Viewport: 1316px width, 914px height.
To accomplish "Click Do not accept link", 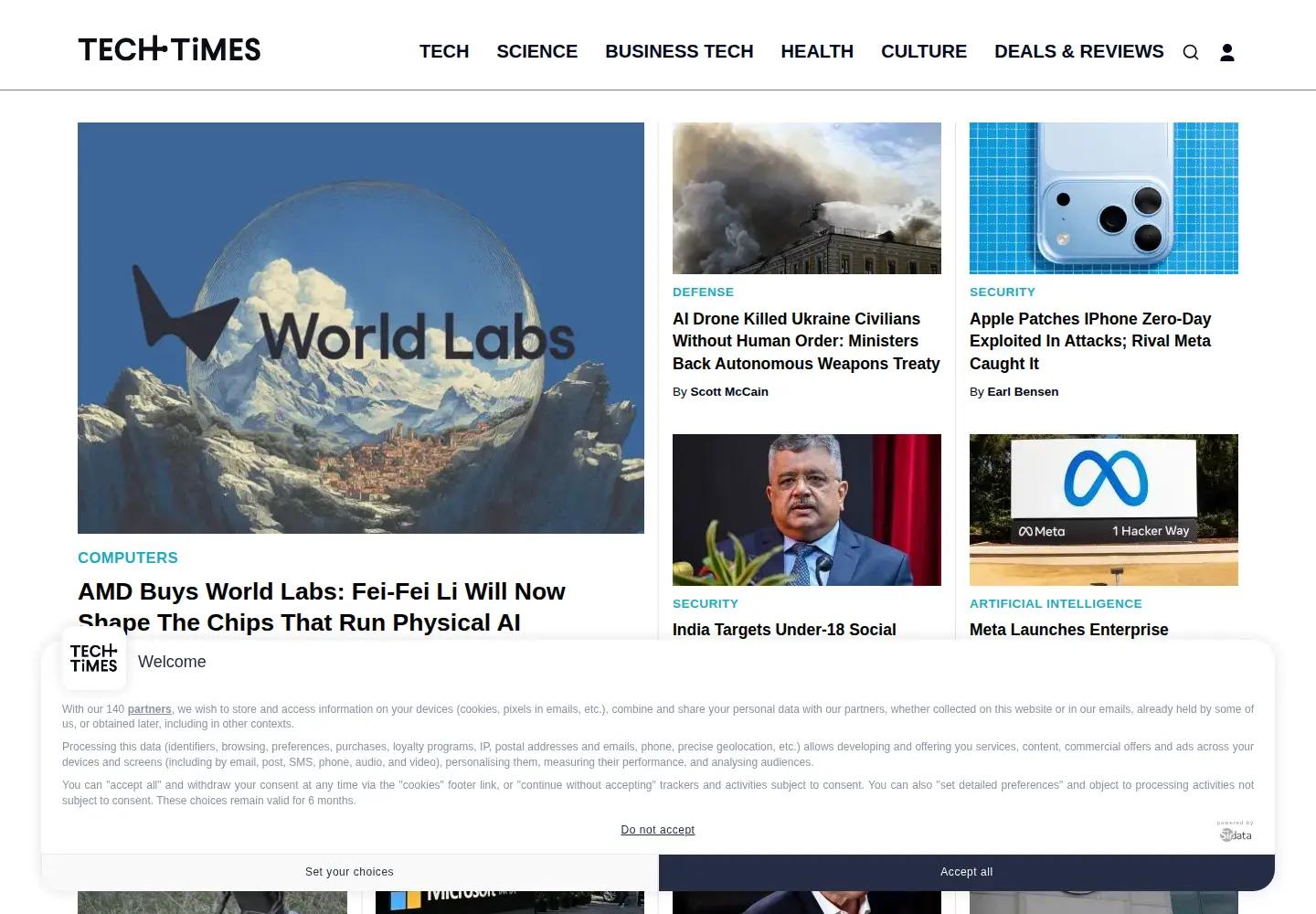I will 658,830.
